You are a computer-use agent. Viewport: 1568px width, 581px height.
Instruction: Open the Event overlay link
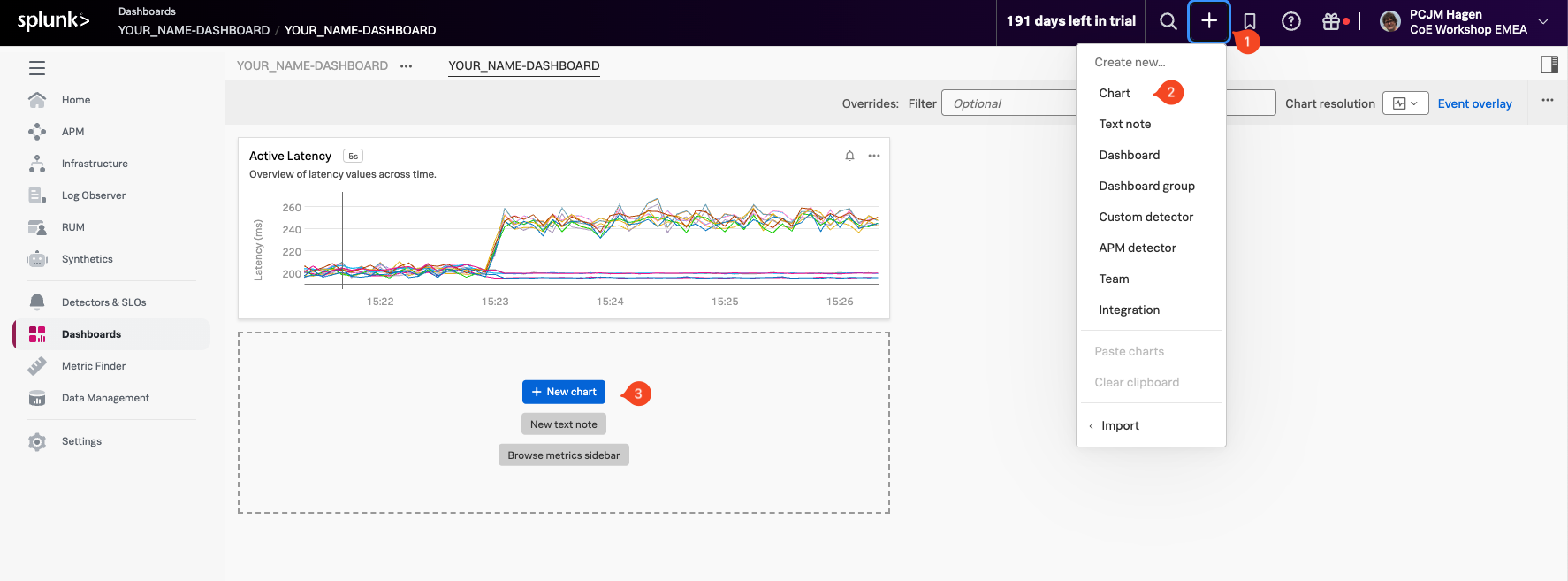point(1474,103)
